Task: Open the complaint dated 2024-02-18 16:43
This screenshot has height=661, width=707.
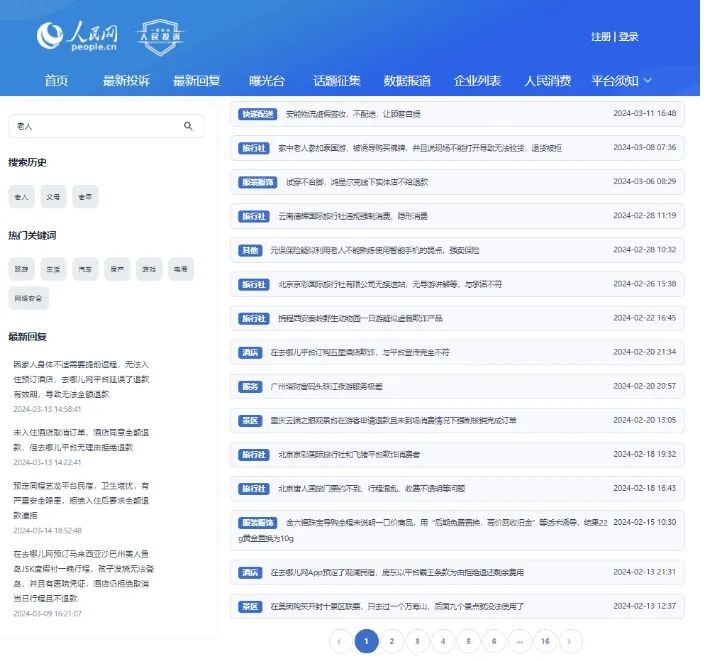Action: (x=457, y=489)
